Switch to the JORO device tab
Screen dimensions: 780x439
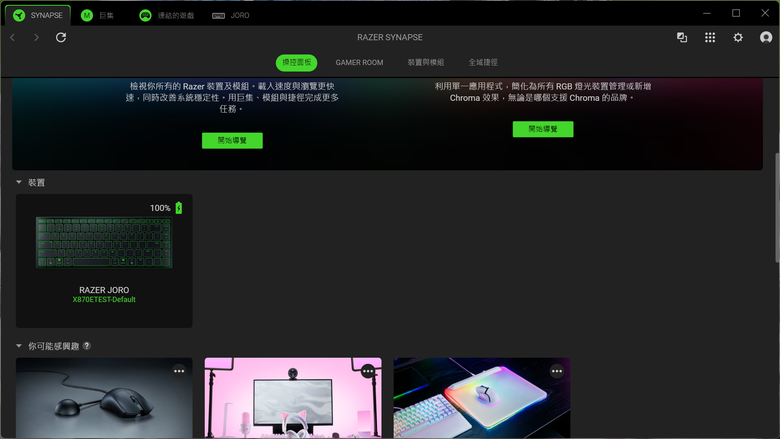pos(231,15)
